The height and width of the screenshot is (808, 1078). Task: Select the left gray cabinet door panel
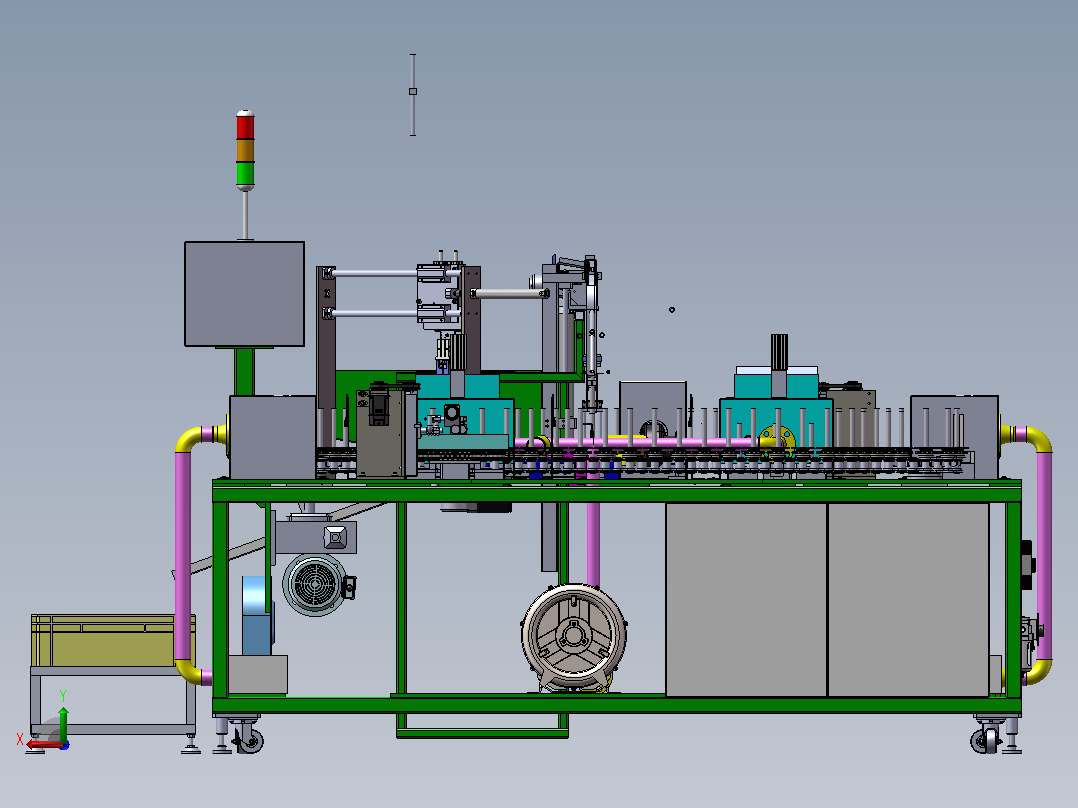point(746,600)
